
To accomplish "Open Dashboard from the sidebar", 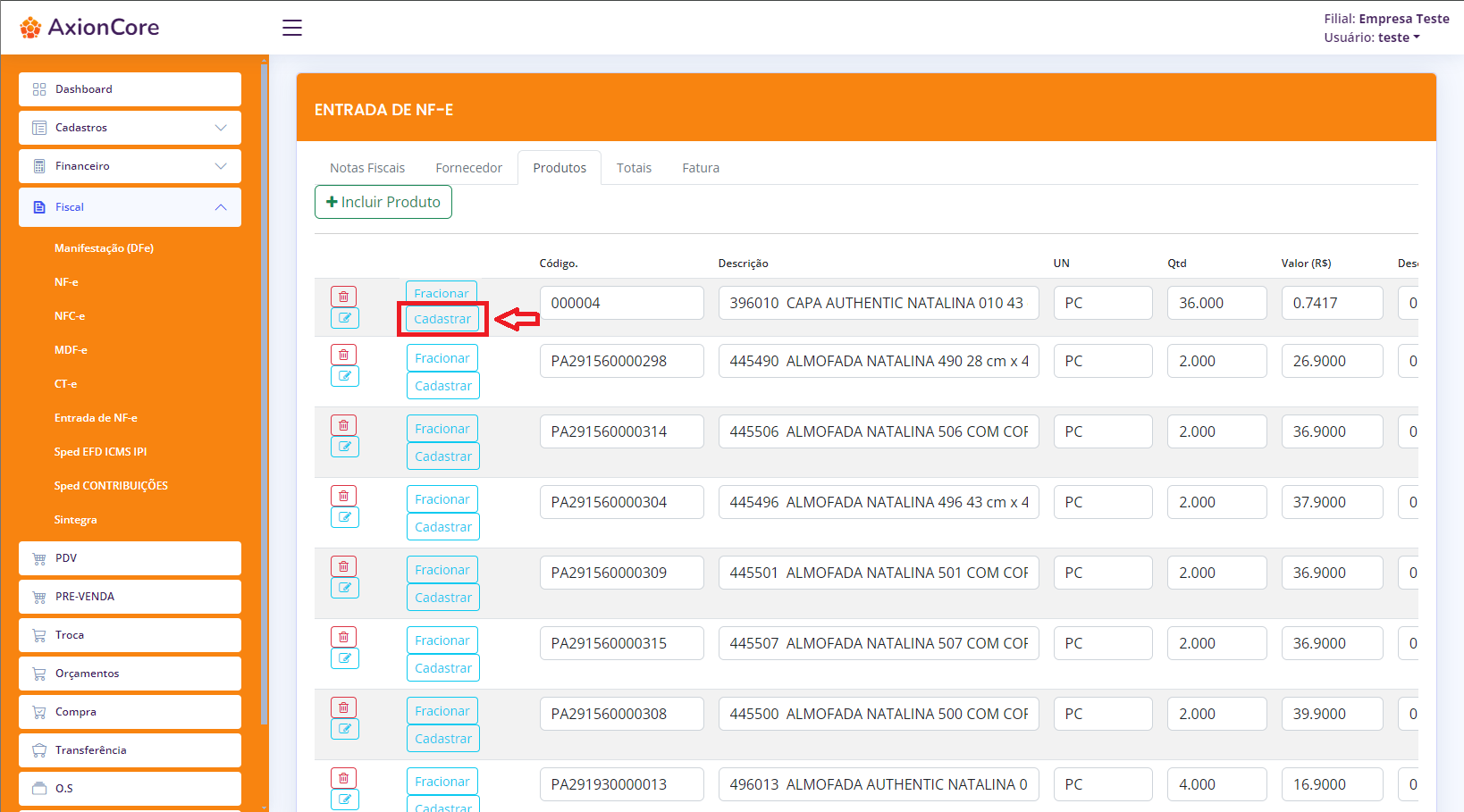I will point(130,89).
